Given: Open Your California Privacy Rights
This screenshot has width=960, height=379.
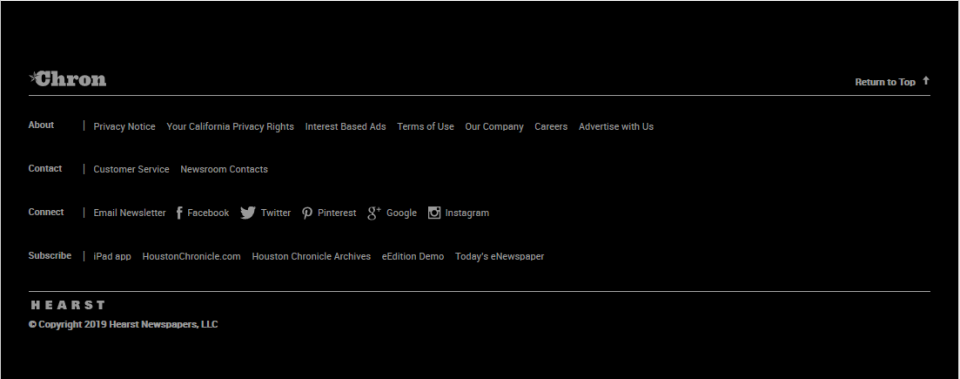Looking at the screenshot, I should [x=230, y=127].
